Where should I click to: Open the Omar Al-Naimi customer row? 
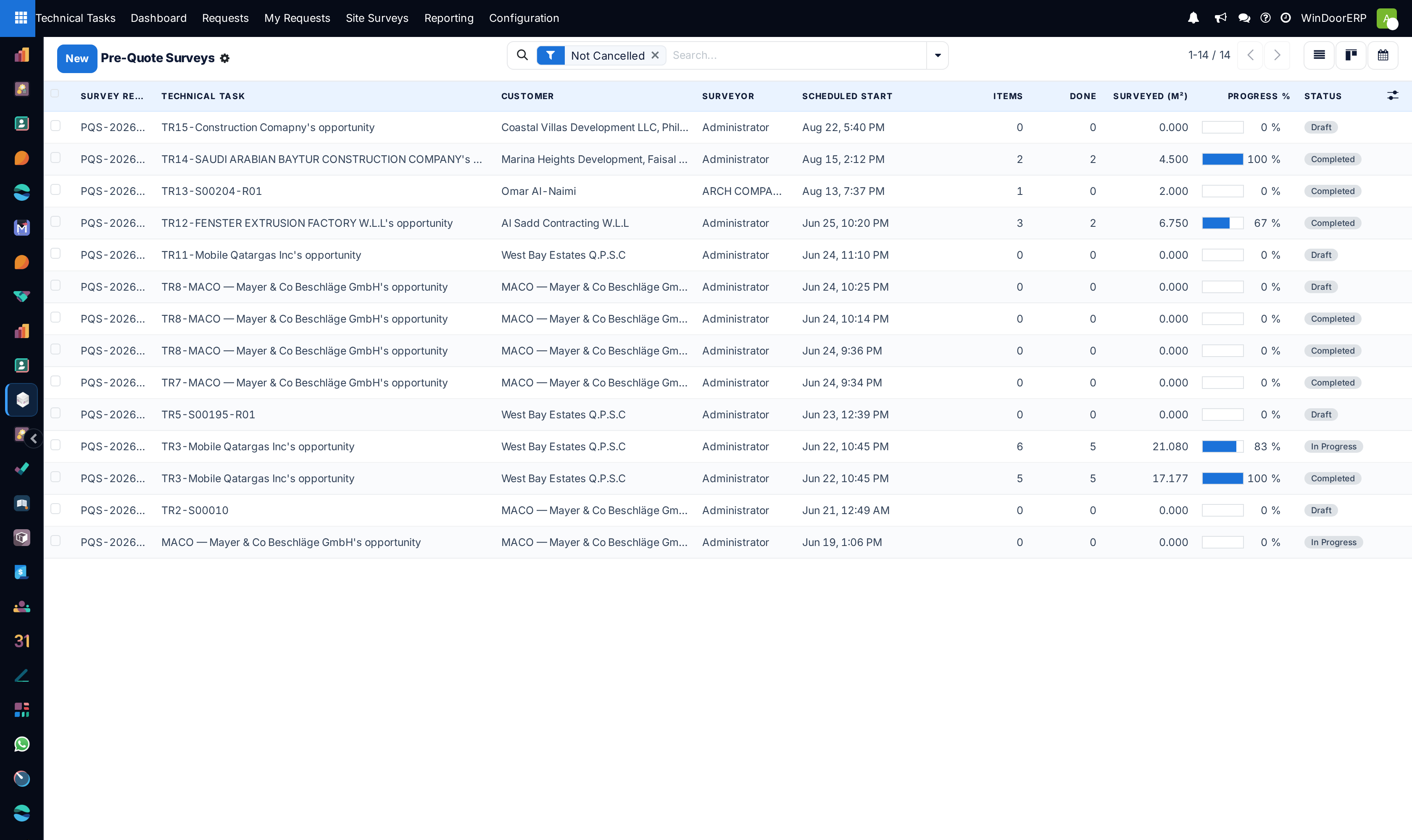(538, 192)
